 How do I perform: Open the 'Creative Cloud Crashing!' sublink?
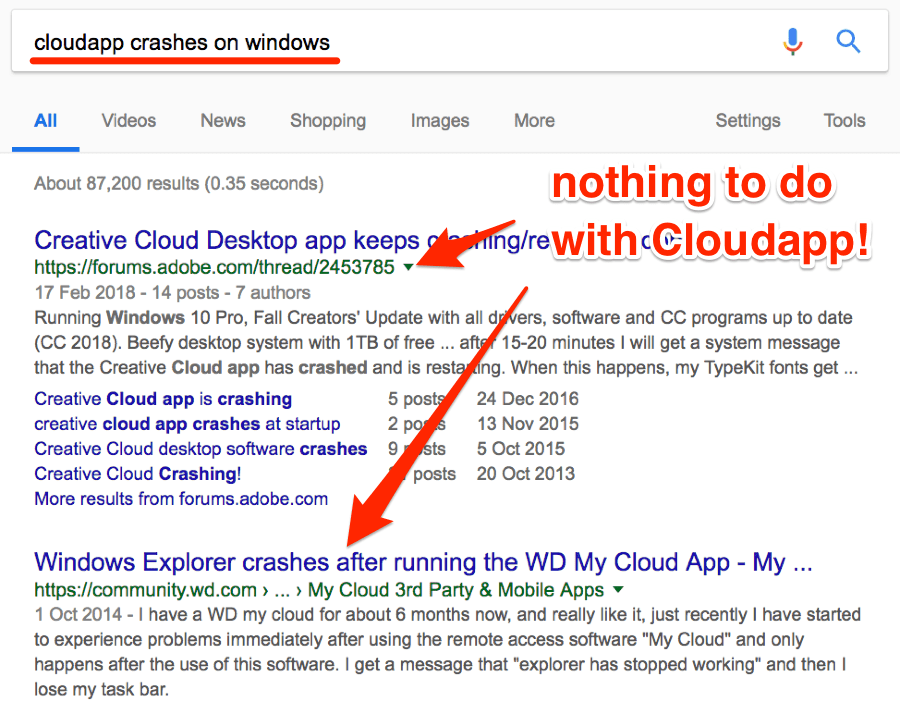(x=138, y=474)
